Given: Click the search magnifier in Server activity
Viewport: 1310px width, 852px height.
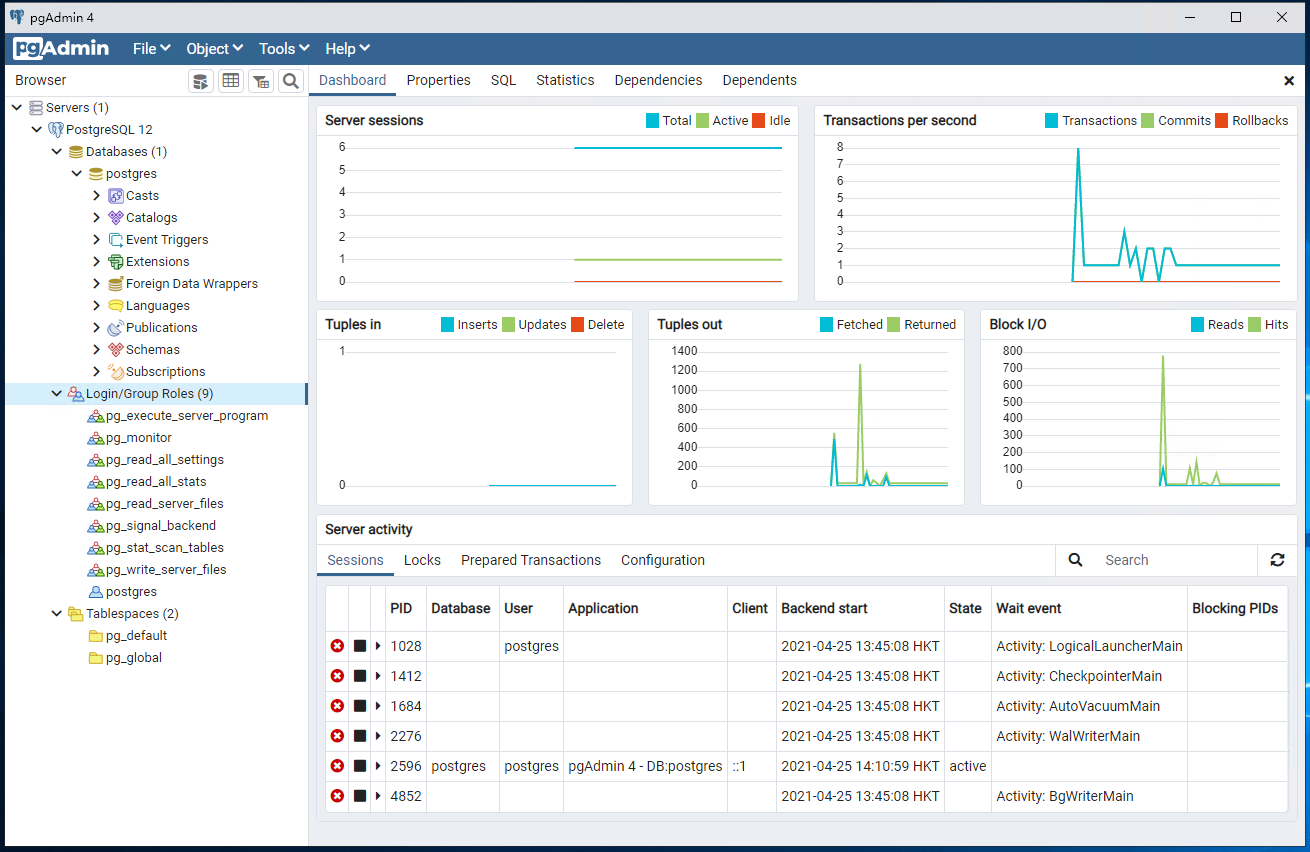Looking at the screenshot, I should [x=1075, y=560].
